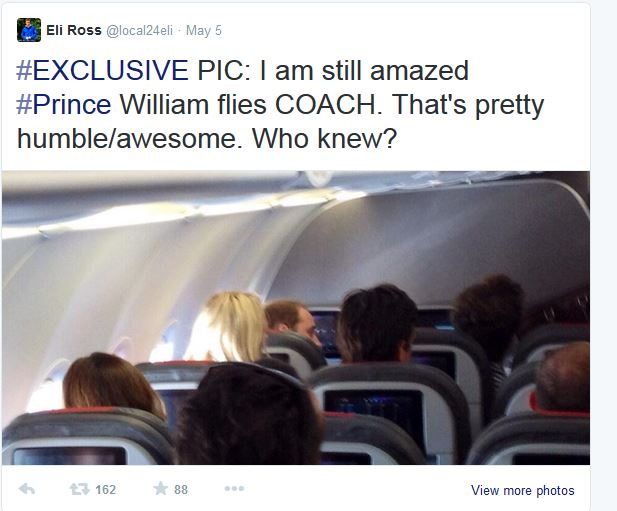Favorite the tweet with the star icon
The height and width of the screenshot is (511, 617).
(160, 490)
